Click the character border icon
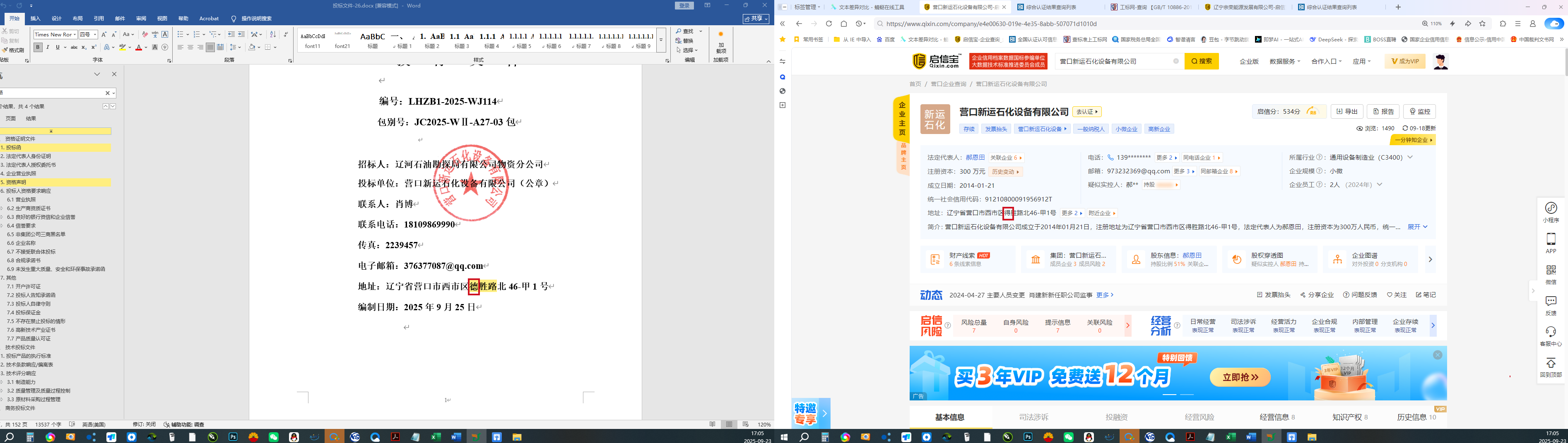This screenshot has height=443, width=1568. point(164,35)
